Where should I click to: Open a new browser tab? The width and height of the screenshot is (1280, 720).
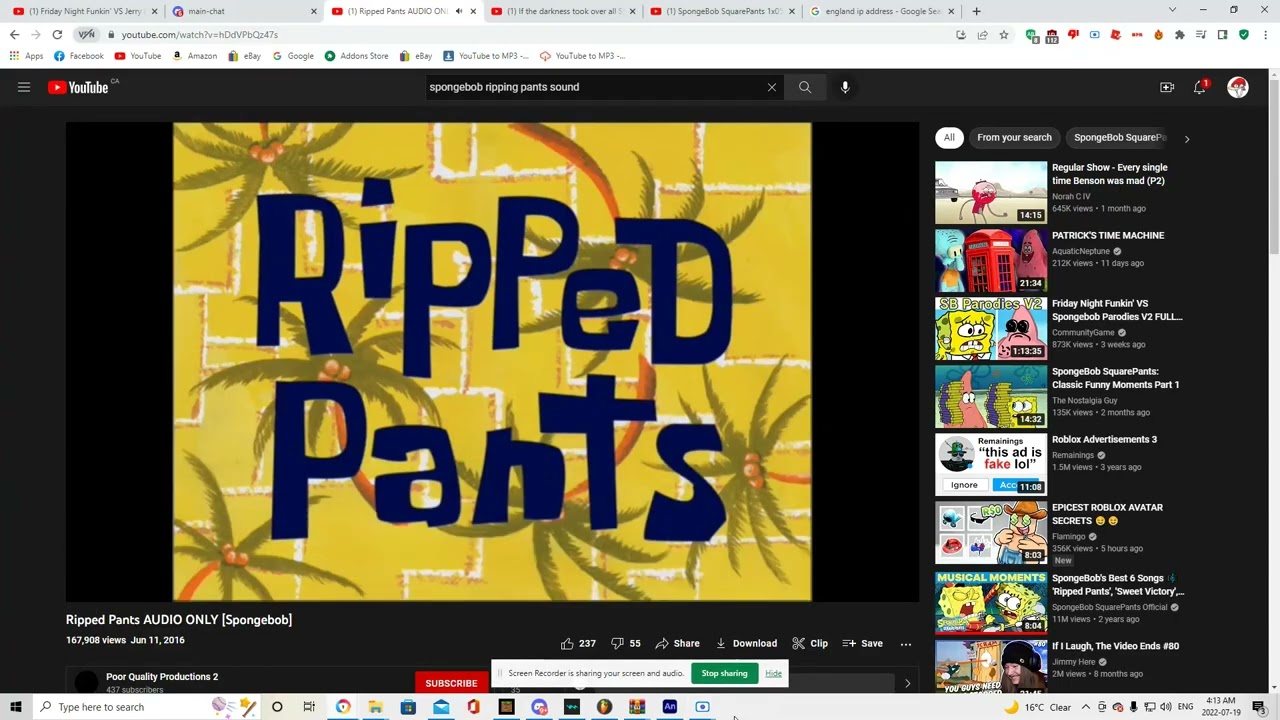click(x=976, y=11)
